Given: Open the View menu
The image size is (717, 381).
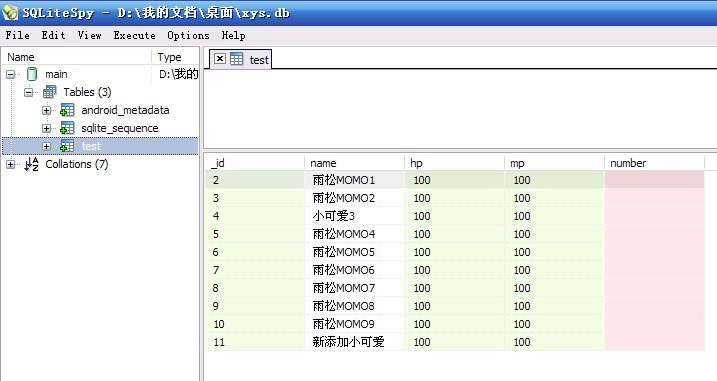Looking at the screenshot, I should [89, 35].
